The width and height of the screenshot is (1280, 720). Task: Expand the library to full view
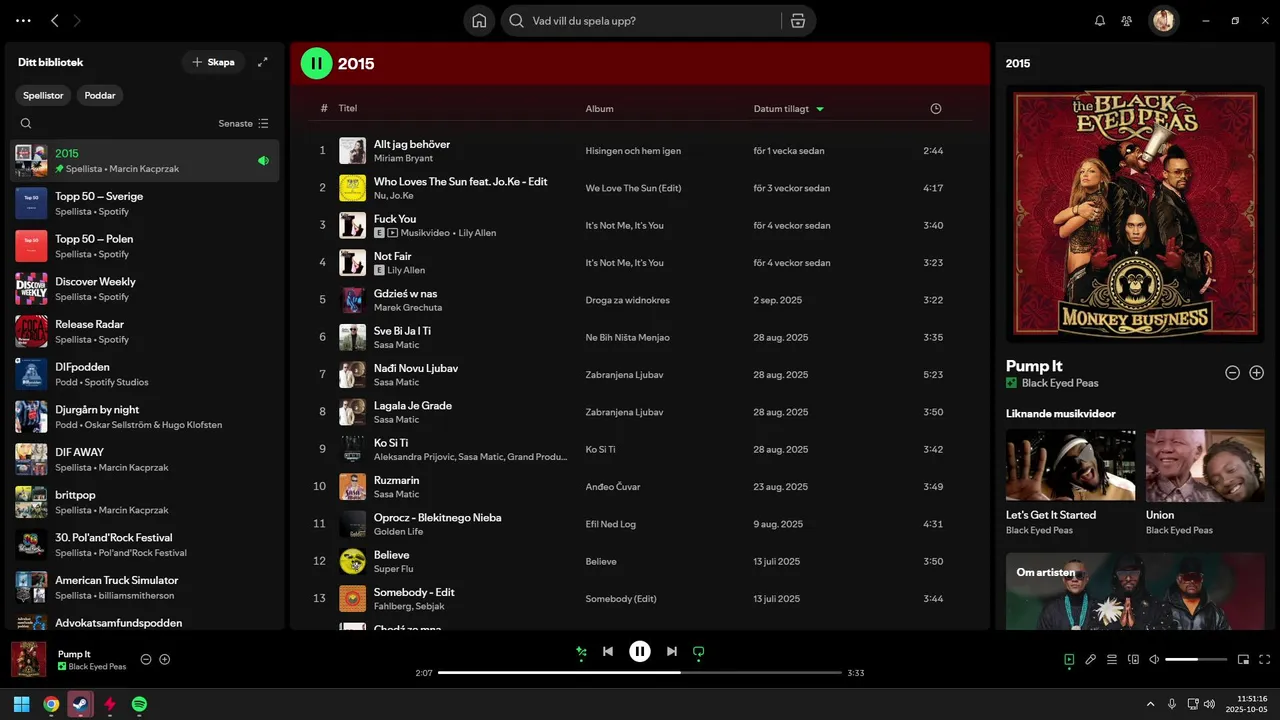263,62
